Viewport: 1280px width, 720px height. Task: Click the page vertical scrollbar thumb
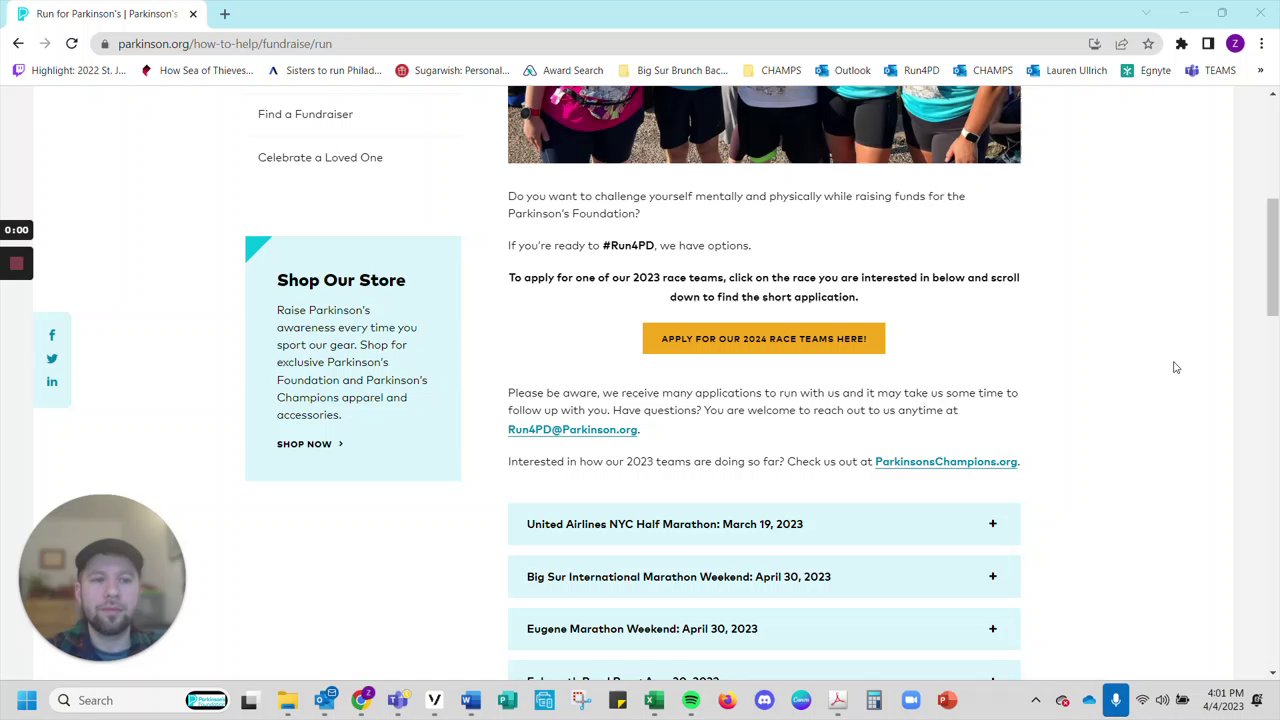(1272, 258)
